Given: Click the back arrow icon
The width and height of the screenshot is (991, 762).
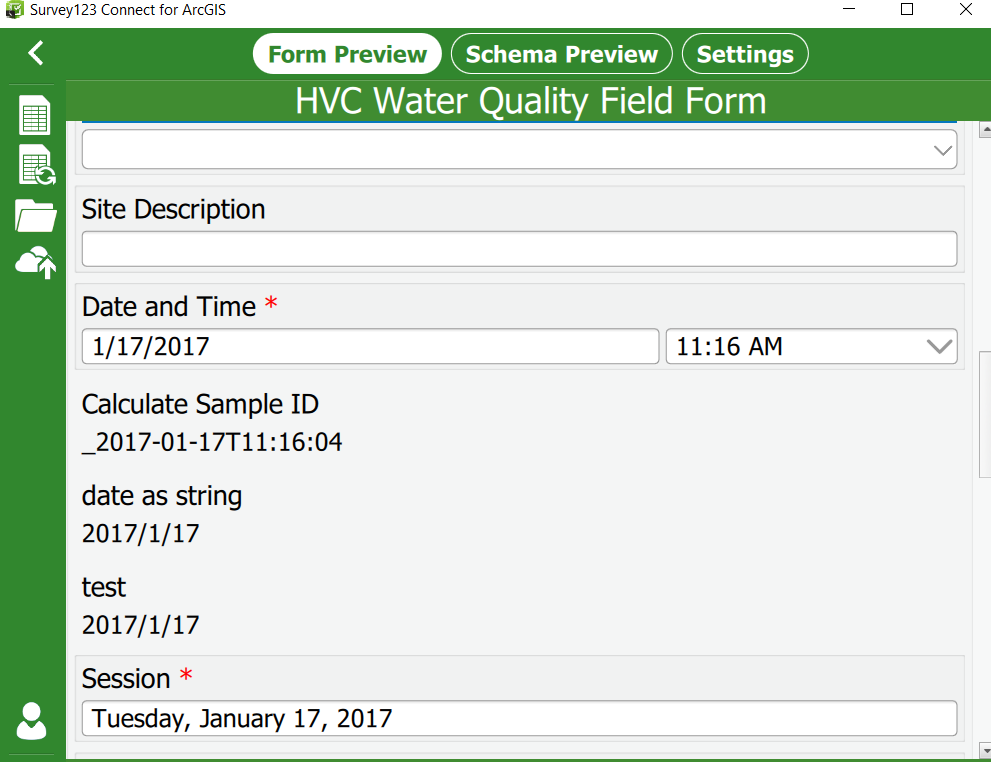Looking at the screenshot, I should (36, 53).
